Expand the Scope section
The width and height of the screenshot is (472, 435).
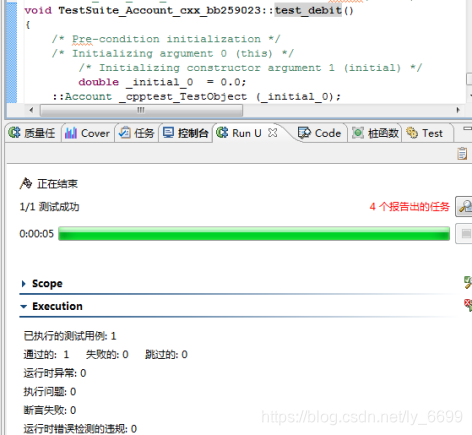coord(23,284)
